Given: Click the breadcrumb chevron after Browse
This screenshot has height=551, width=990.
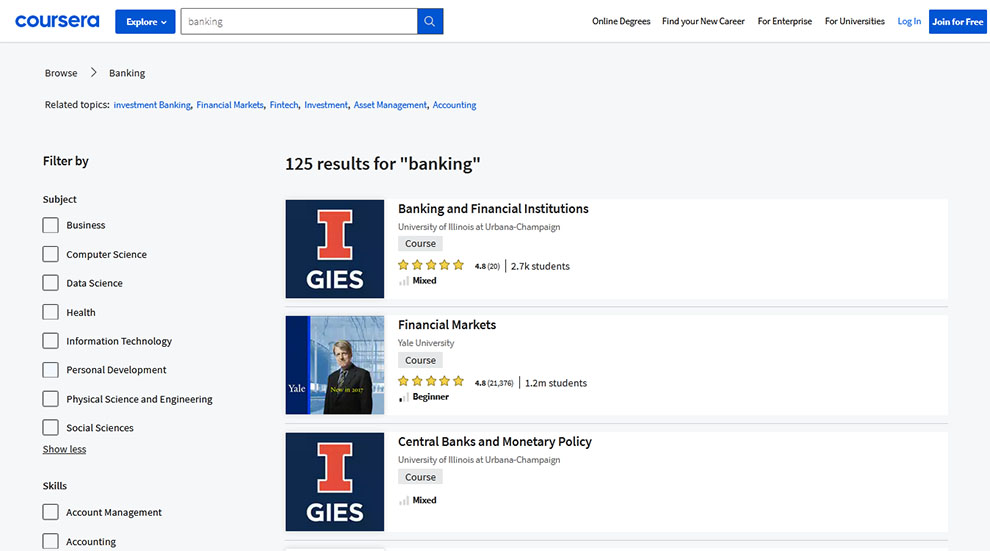Looking at the screenshot, I should [x=93, y=73].
